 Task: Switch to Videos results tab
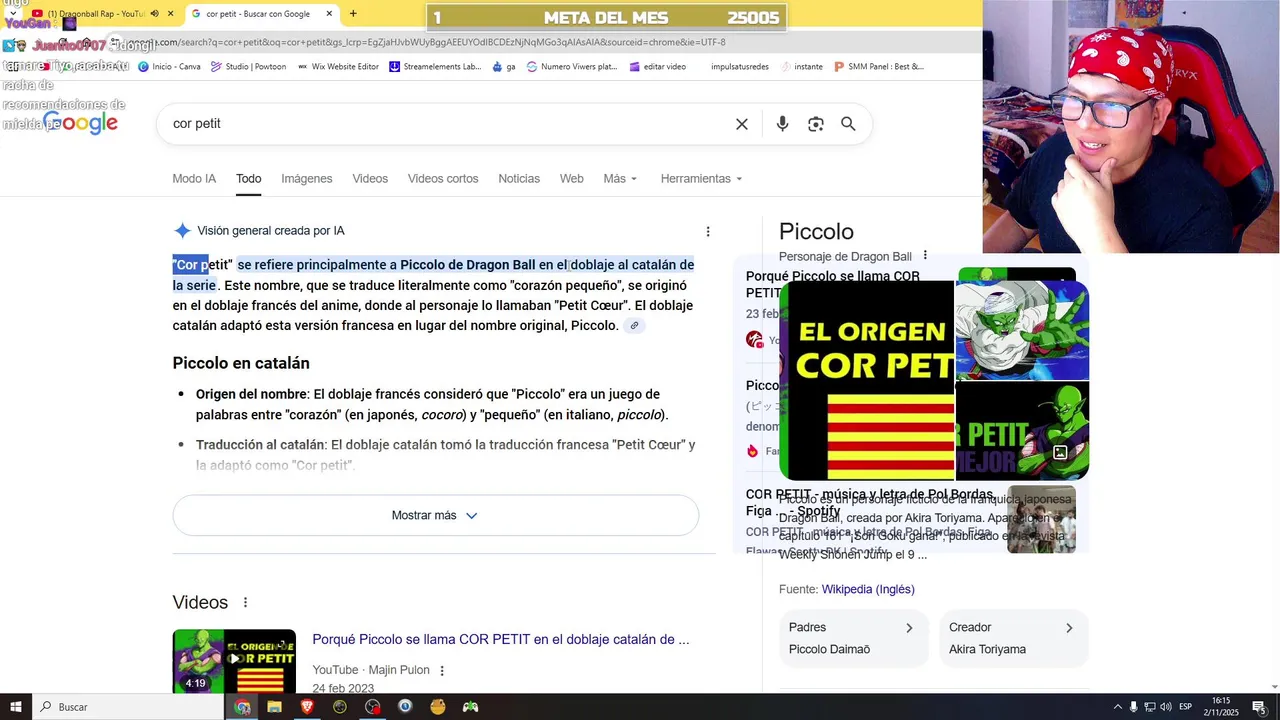(x=370, y=179)
